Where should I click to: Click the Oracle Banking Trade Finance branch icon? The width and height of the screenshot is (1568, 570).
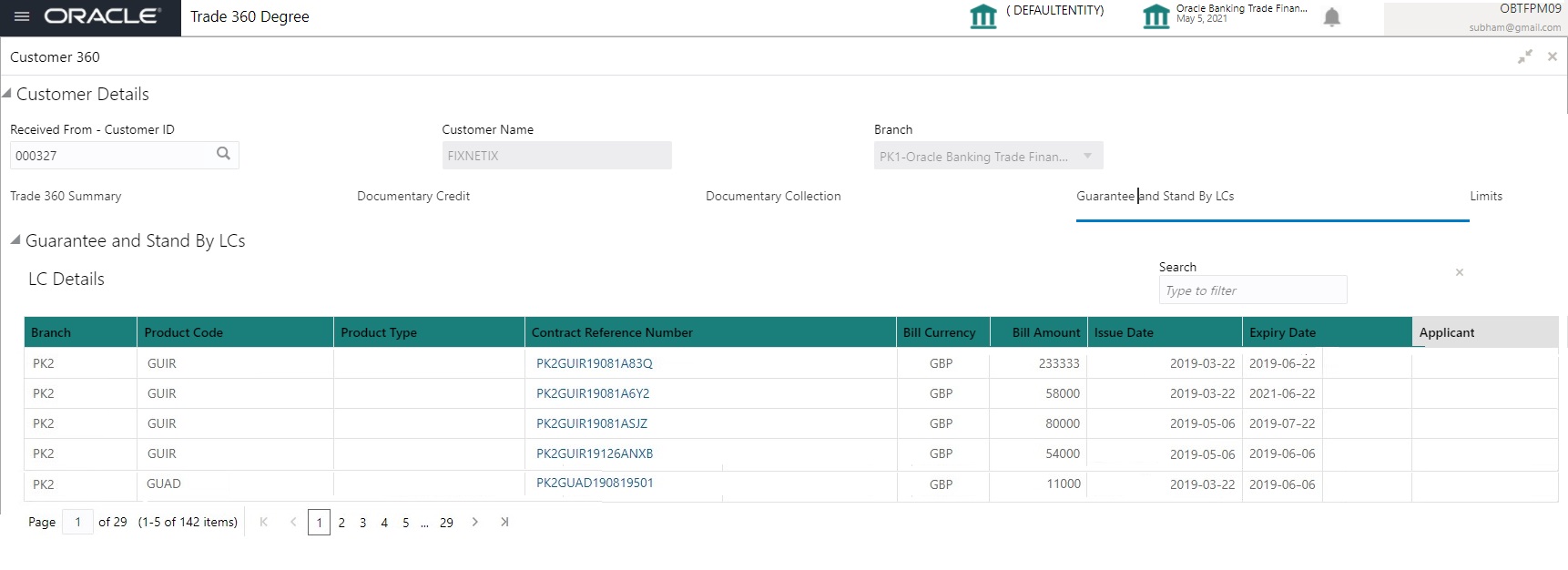1156,16
